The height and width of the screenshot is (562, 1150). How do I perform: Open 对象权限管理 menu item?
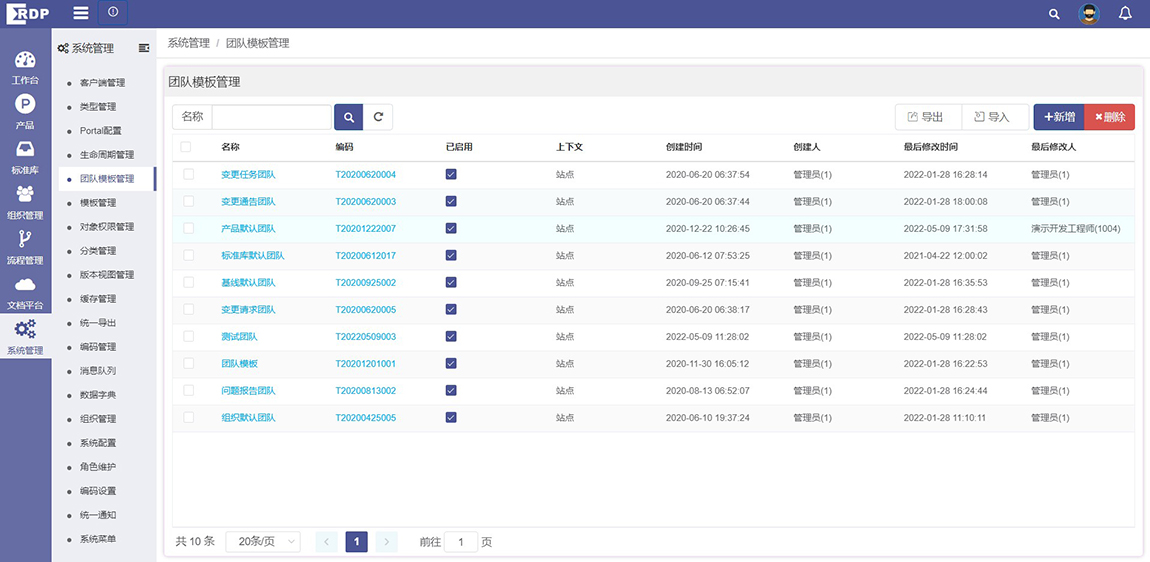tap(106, 227)
